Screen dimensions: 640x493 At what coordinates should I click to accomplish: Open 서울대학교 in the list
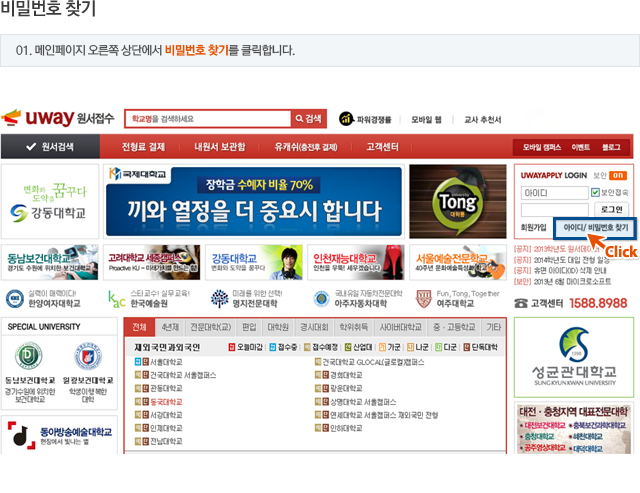[x=166, y=362]
